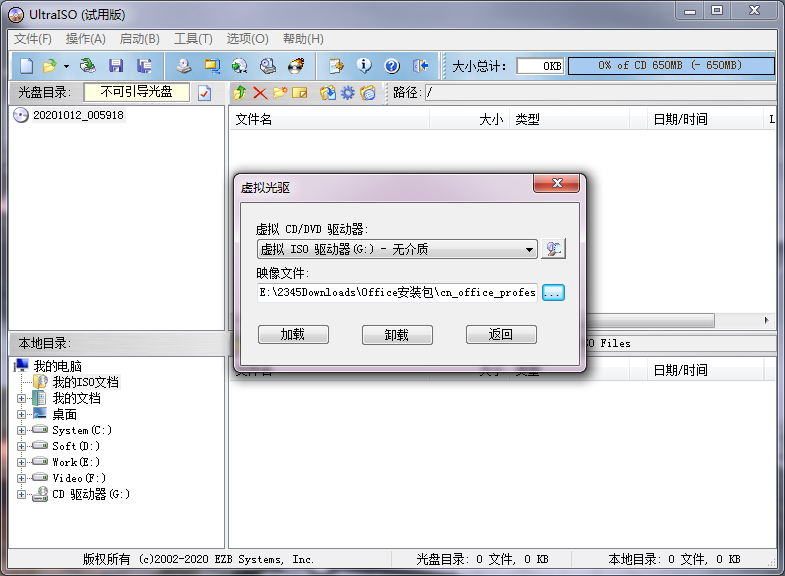The height and width of the screenshot is (576, 785).
Task: Click the set boot info folder icon
Action: point(368,93)
